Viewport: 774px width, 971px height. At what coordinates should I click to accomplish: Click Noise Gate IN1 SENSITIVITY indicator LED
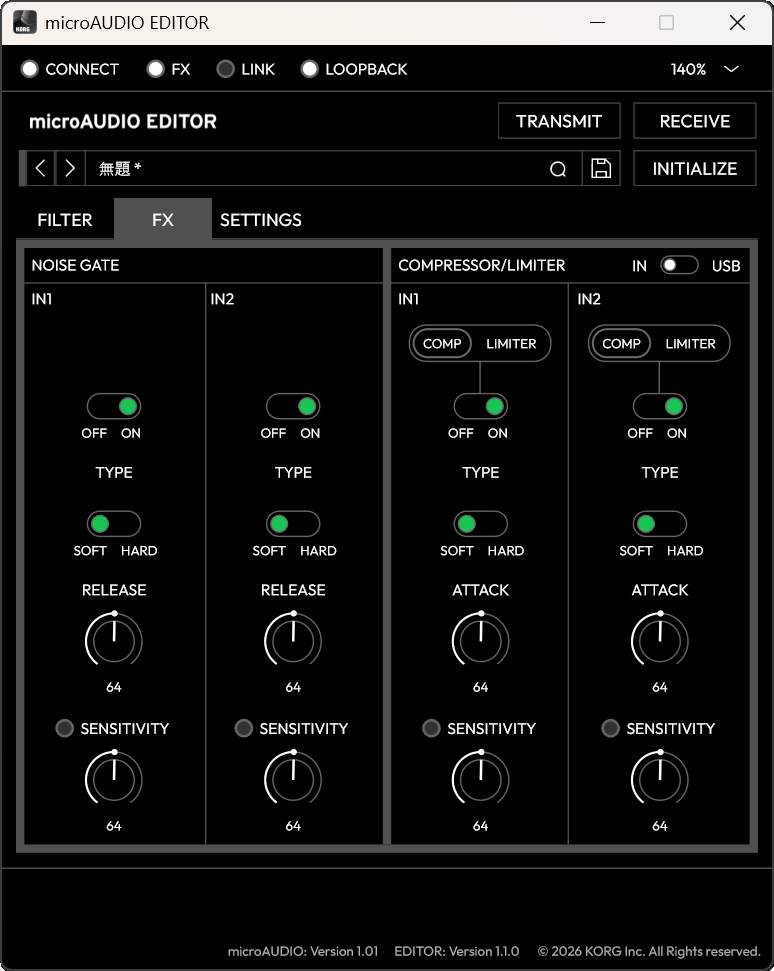click(x=64, y=728)
